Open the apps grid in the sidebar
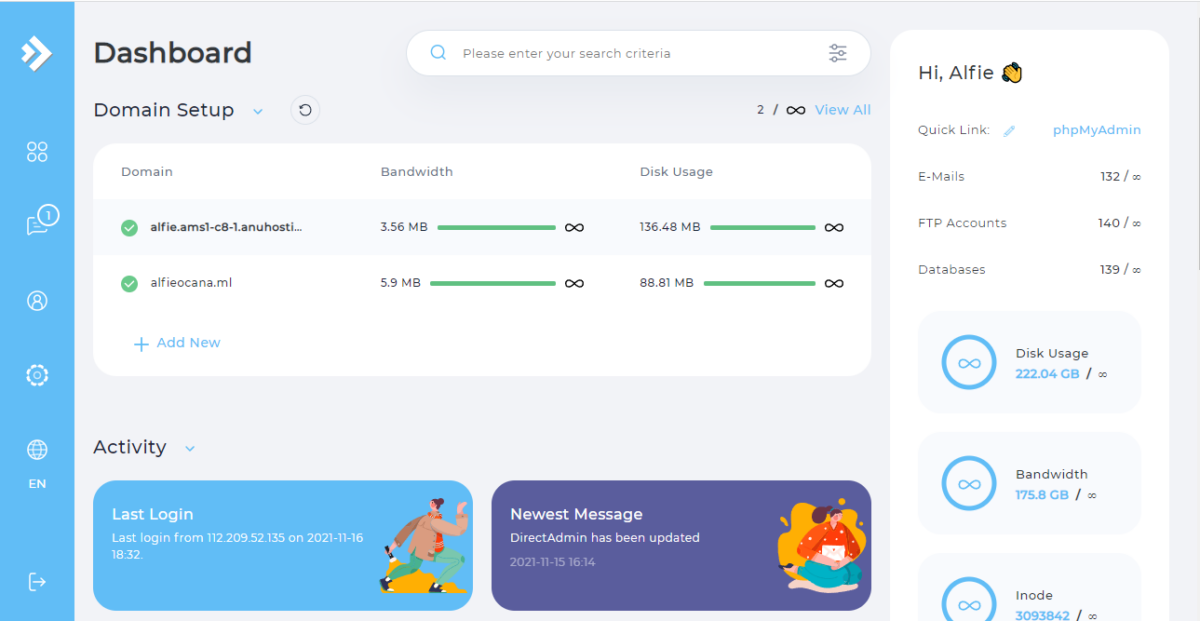 37,151
